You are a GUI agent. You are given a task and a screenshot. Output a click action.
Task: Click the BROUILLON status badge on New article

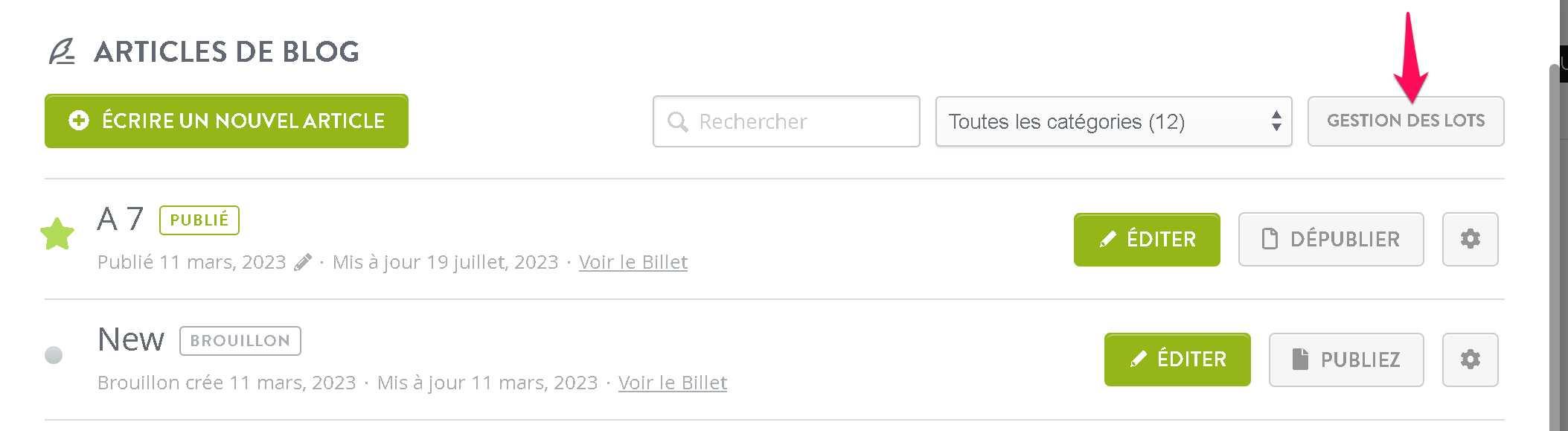(240, 341)
